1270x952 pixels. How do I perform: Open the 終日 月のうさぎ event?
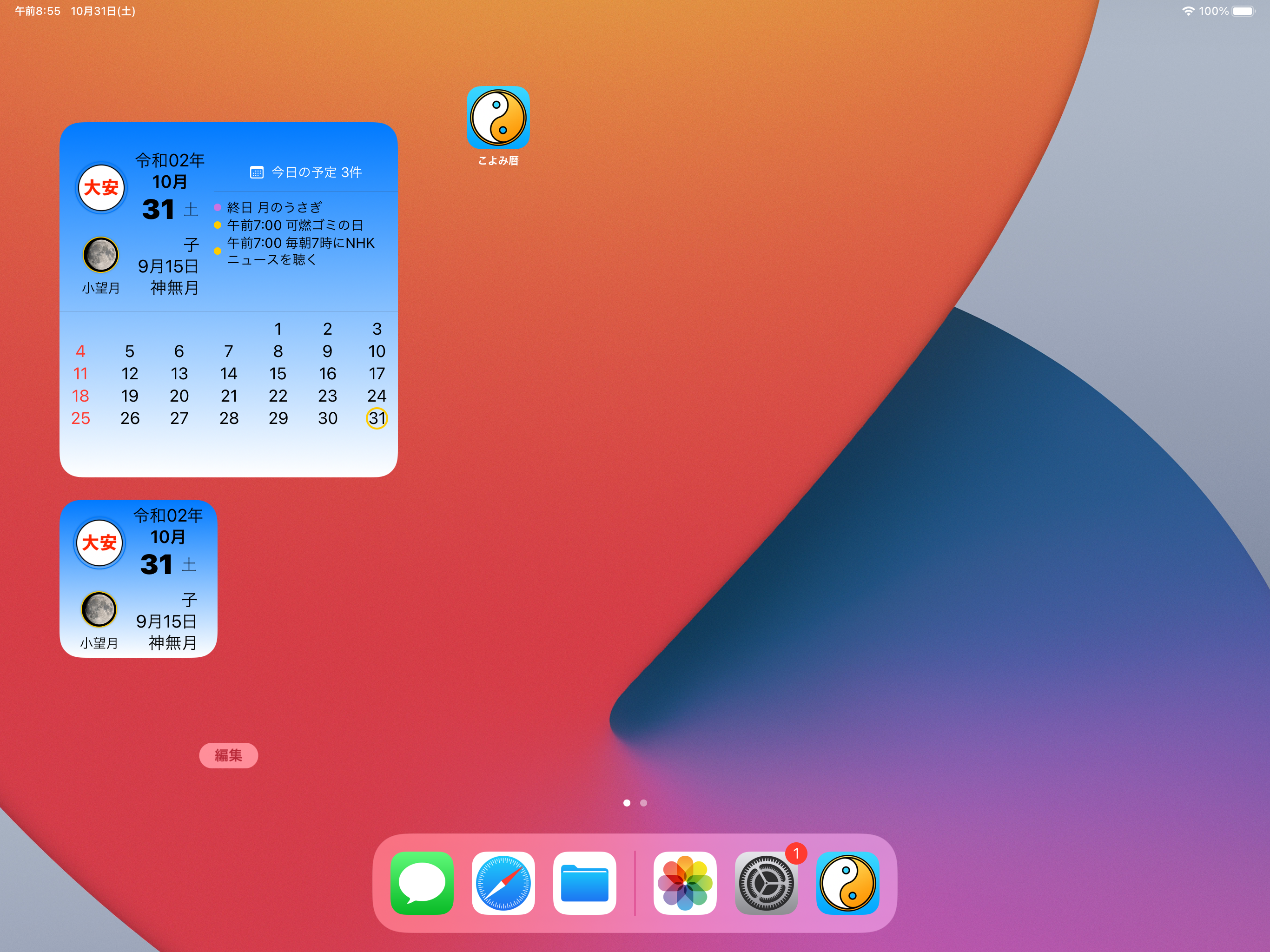[x=274, y=207]
